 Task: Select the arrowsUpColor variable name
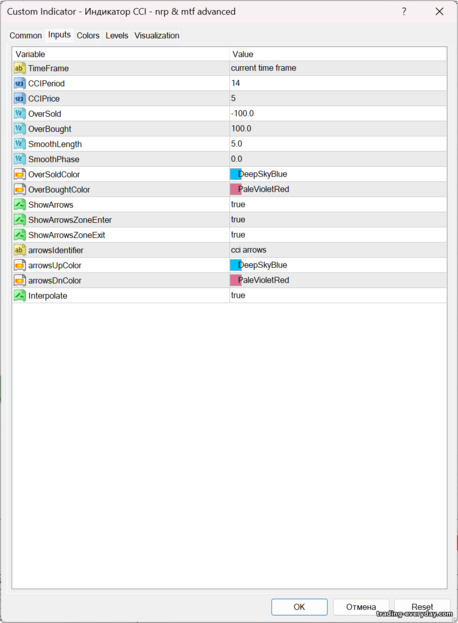55,265
